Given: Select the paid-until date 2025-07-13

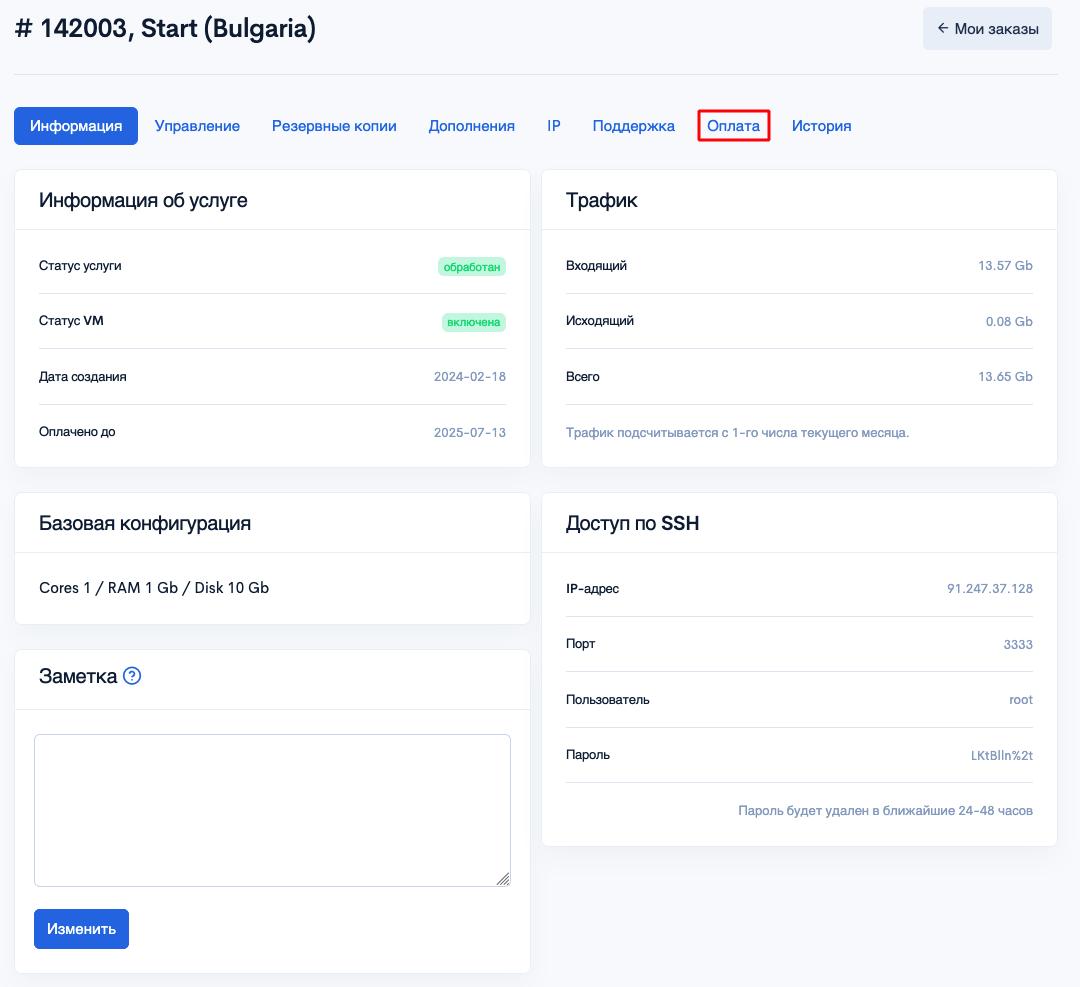Looking at the screenshot, I should (470, 432).
